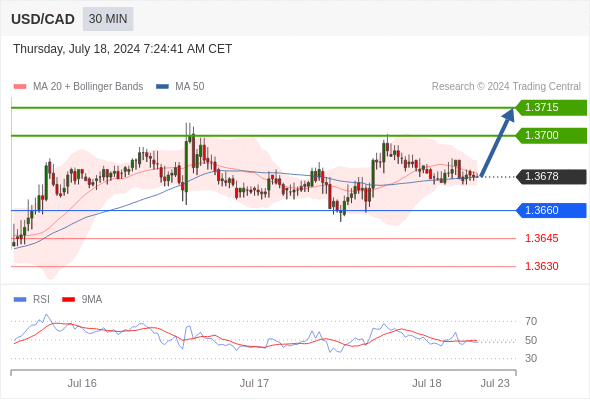Click the date text 'Thursday, July 18, 2024 7:24:41 AM CET'

click(x=122, y=49)
